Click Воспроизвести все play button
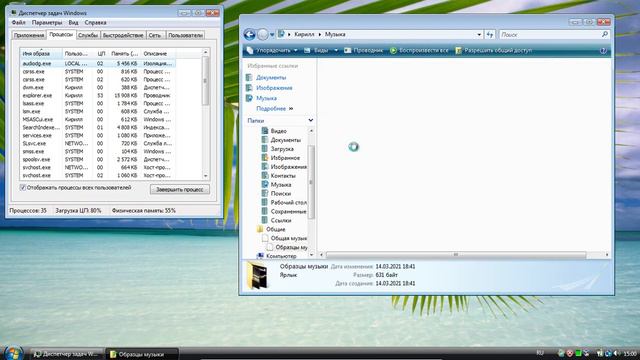 [419, 51]
